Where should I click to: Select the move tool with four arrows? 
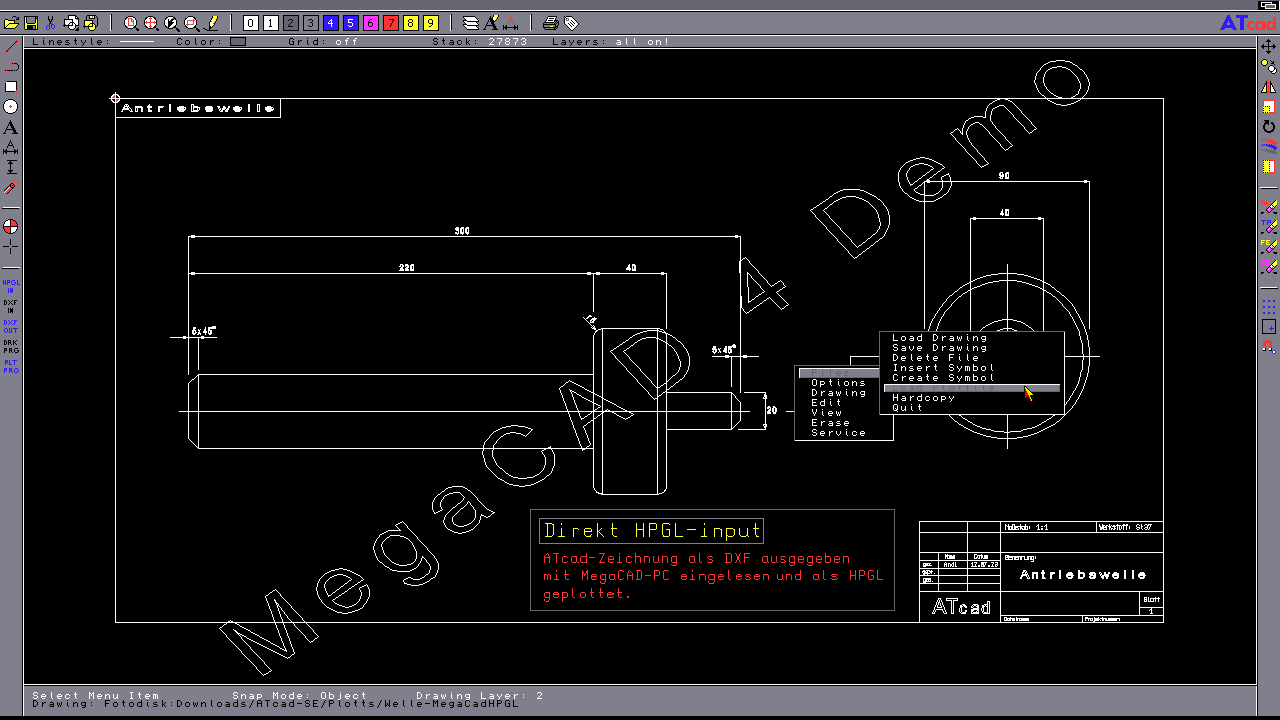point(1269,47)
